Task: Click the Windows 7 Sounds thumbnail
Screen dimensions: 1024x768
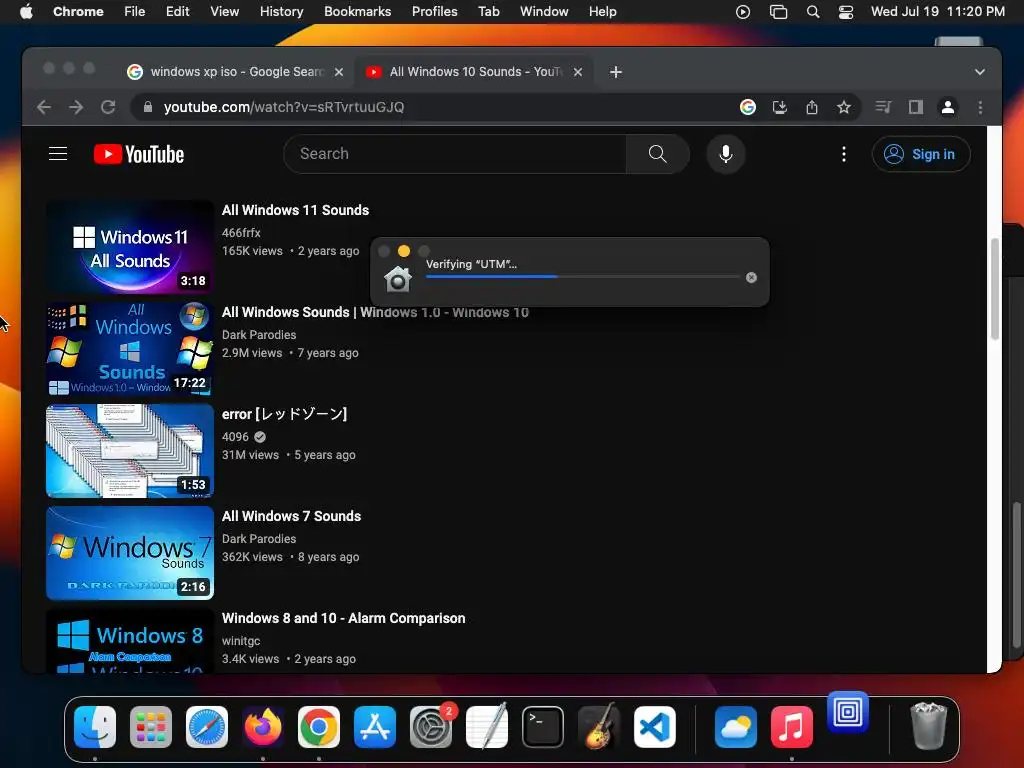Action: [130, 552]
